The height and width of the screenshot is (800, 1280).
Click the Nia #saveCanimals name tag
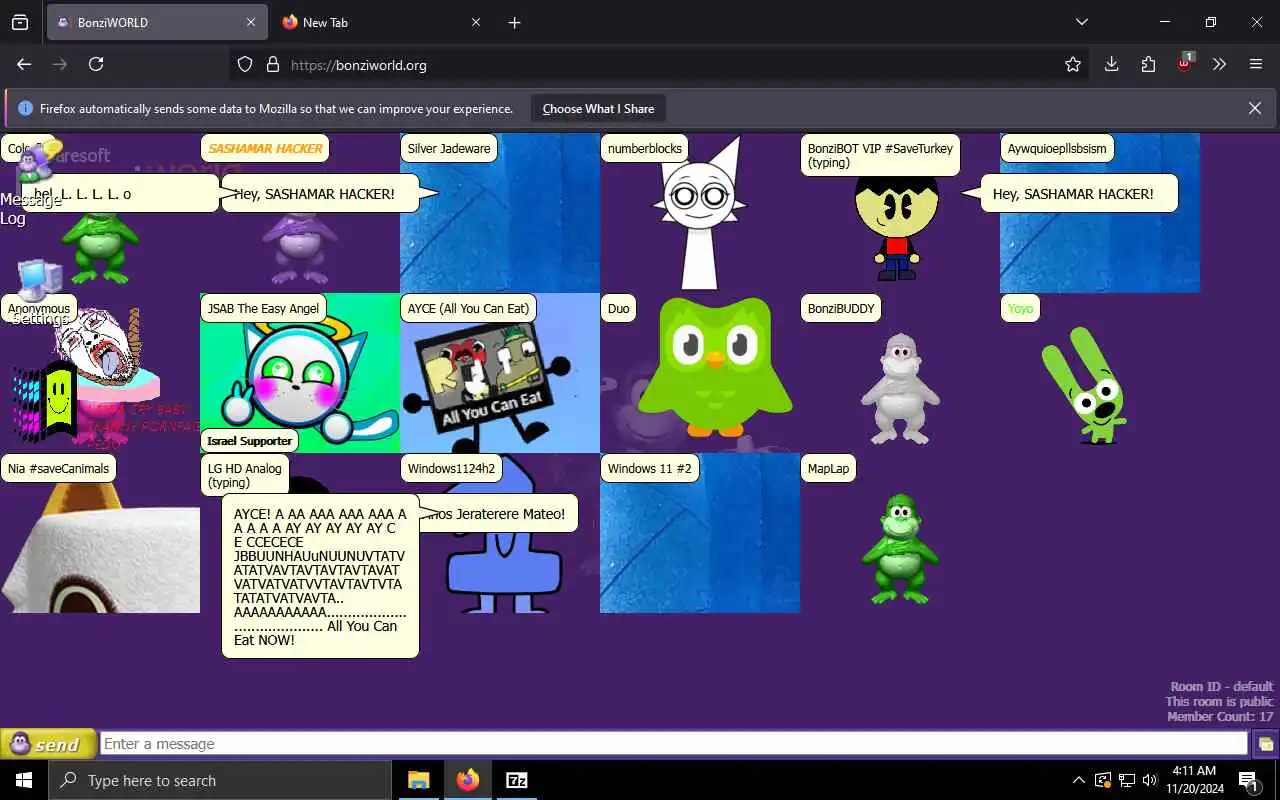click(x=58, y=468)
